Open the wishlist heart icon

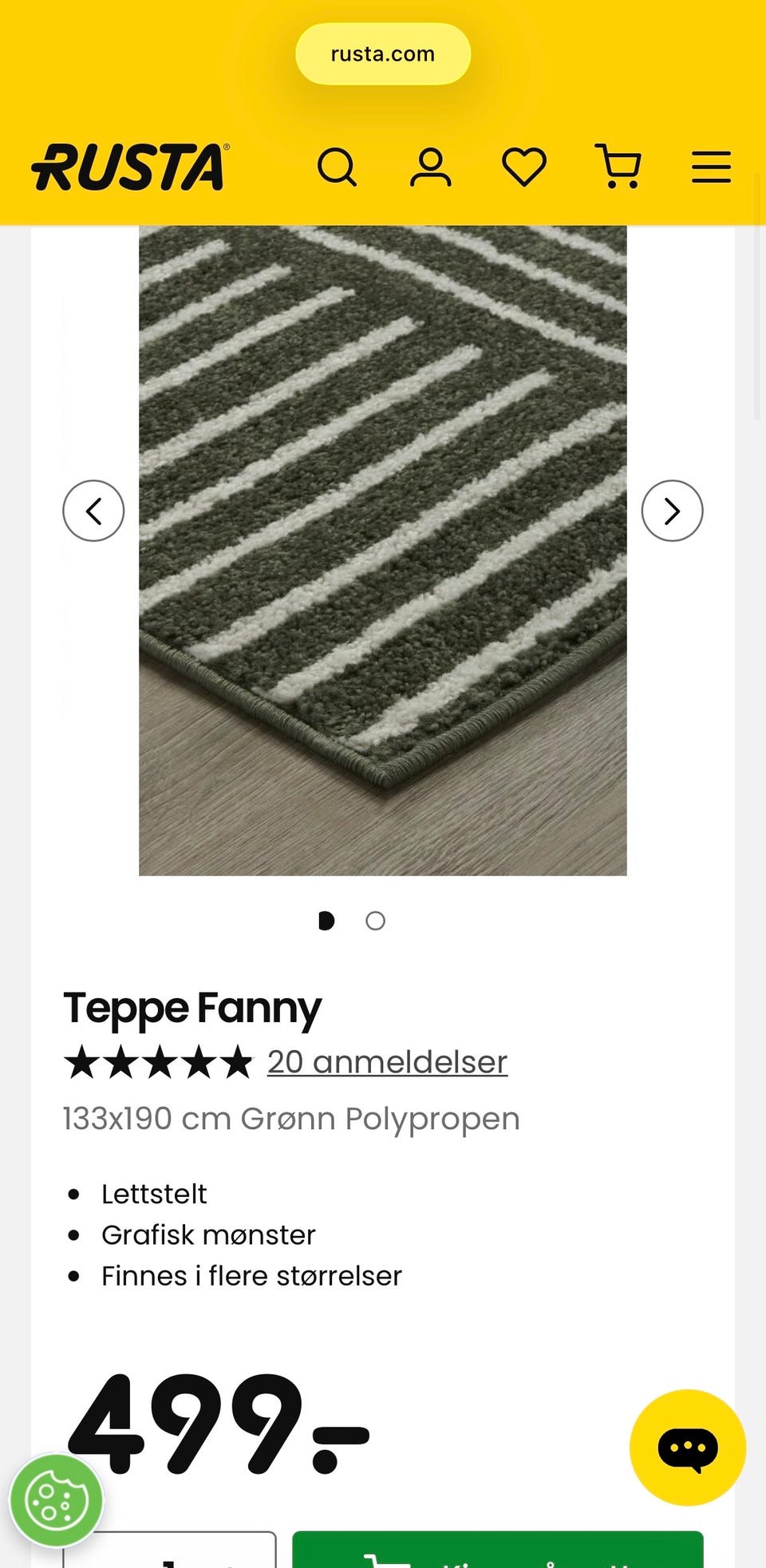[x=524, y=168]
